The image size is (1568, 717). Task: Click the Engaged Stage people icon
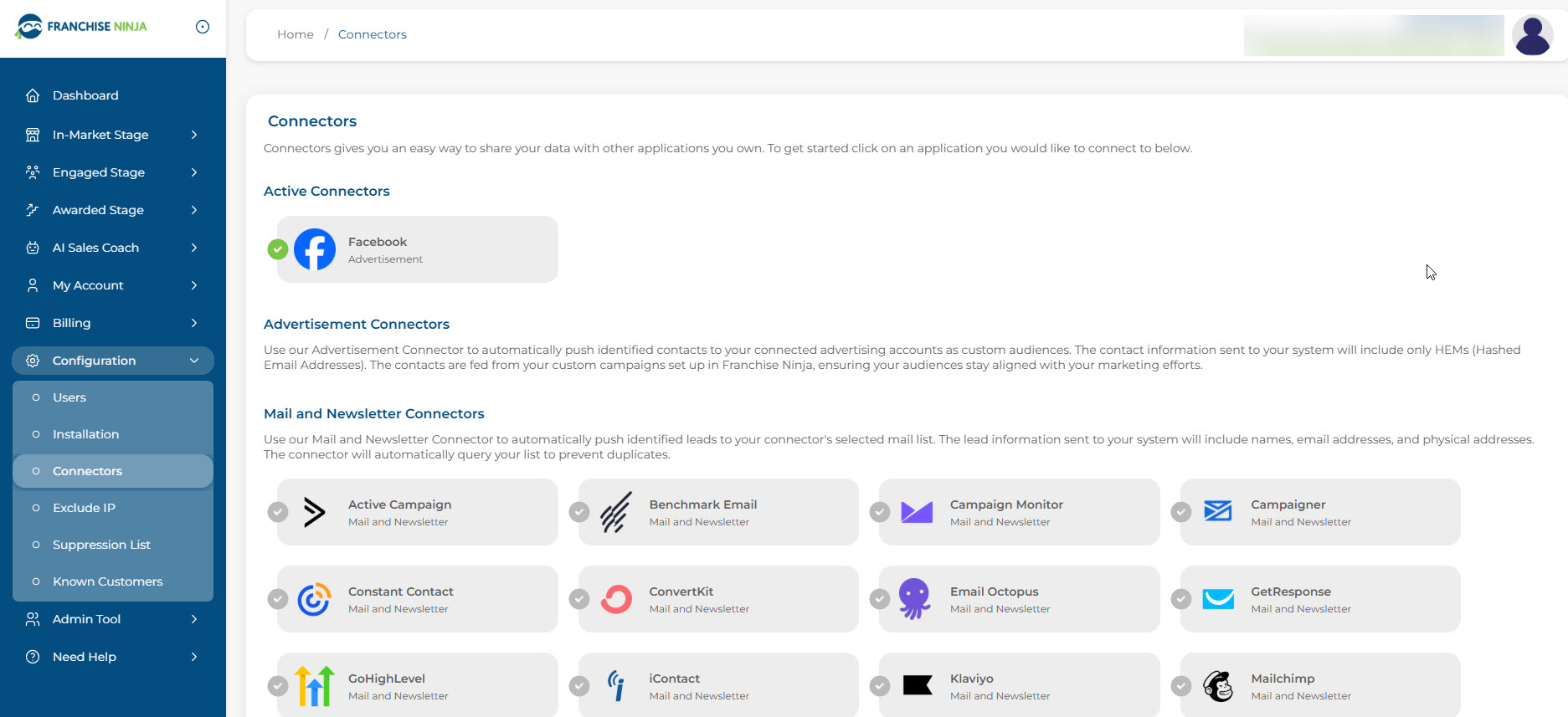(33, 172)
